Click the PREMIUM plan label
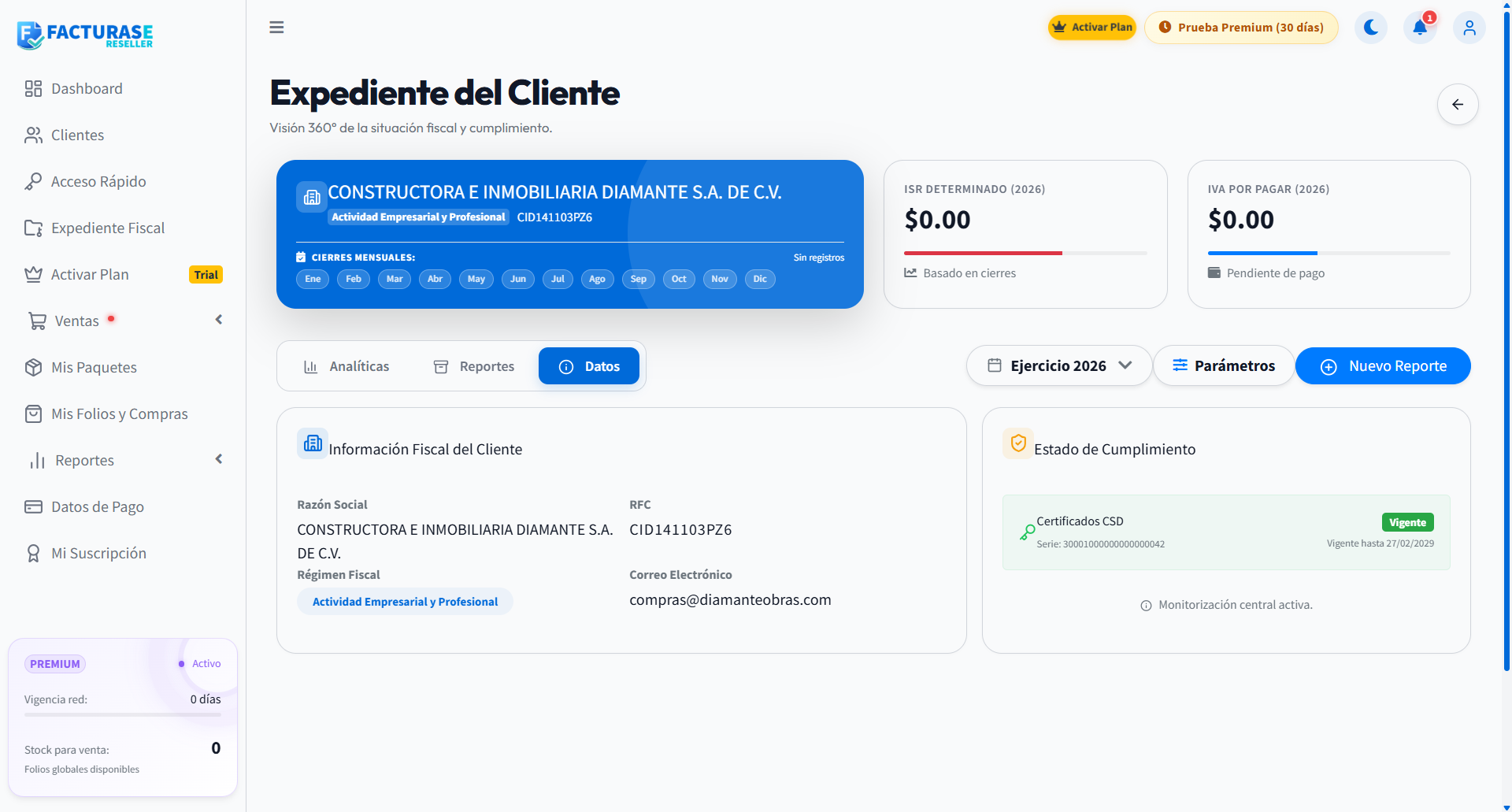Viewport: 1512px width, 812px height. coord(55,664)
